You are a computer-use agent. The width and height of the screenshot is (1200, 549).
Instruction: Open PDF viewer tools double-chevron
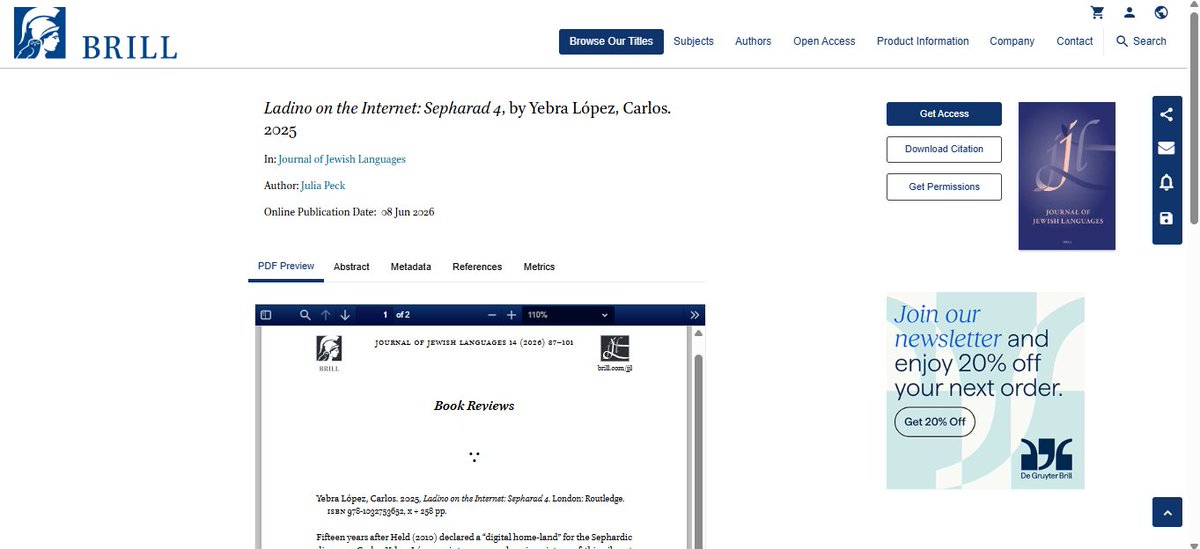click(x=695, y=315)
